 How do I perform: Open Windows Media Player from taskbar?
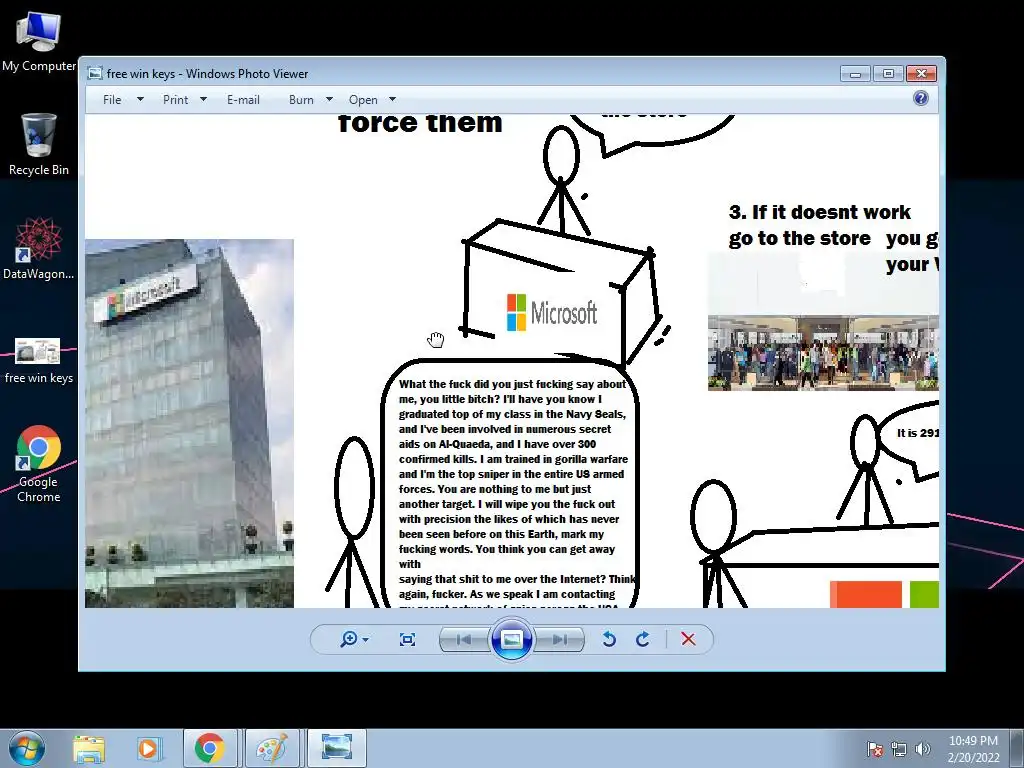coord(148,748)
